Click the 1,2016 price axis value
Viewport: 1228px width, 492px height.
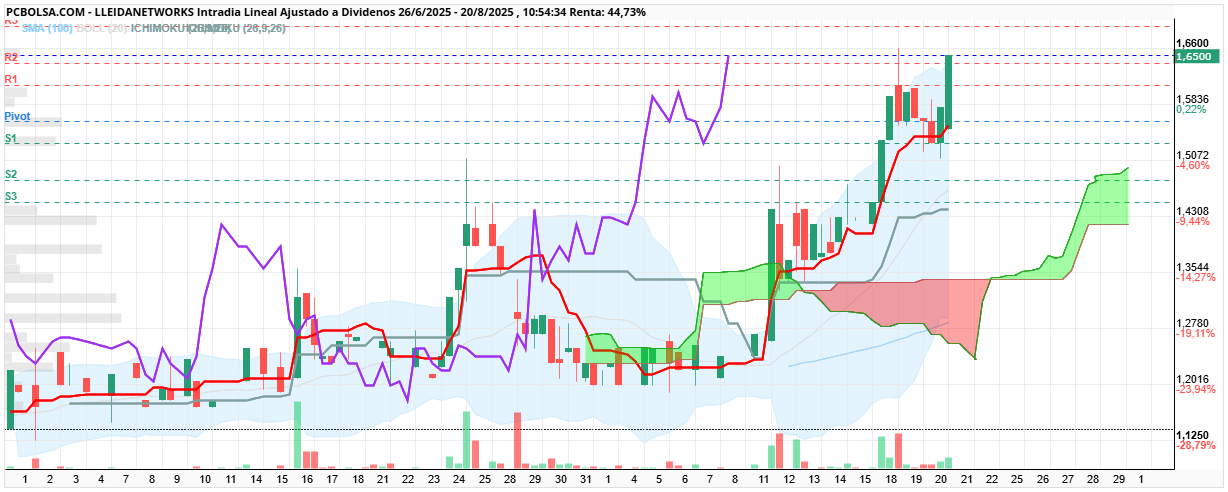point(1193,379)
